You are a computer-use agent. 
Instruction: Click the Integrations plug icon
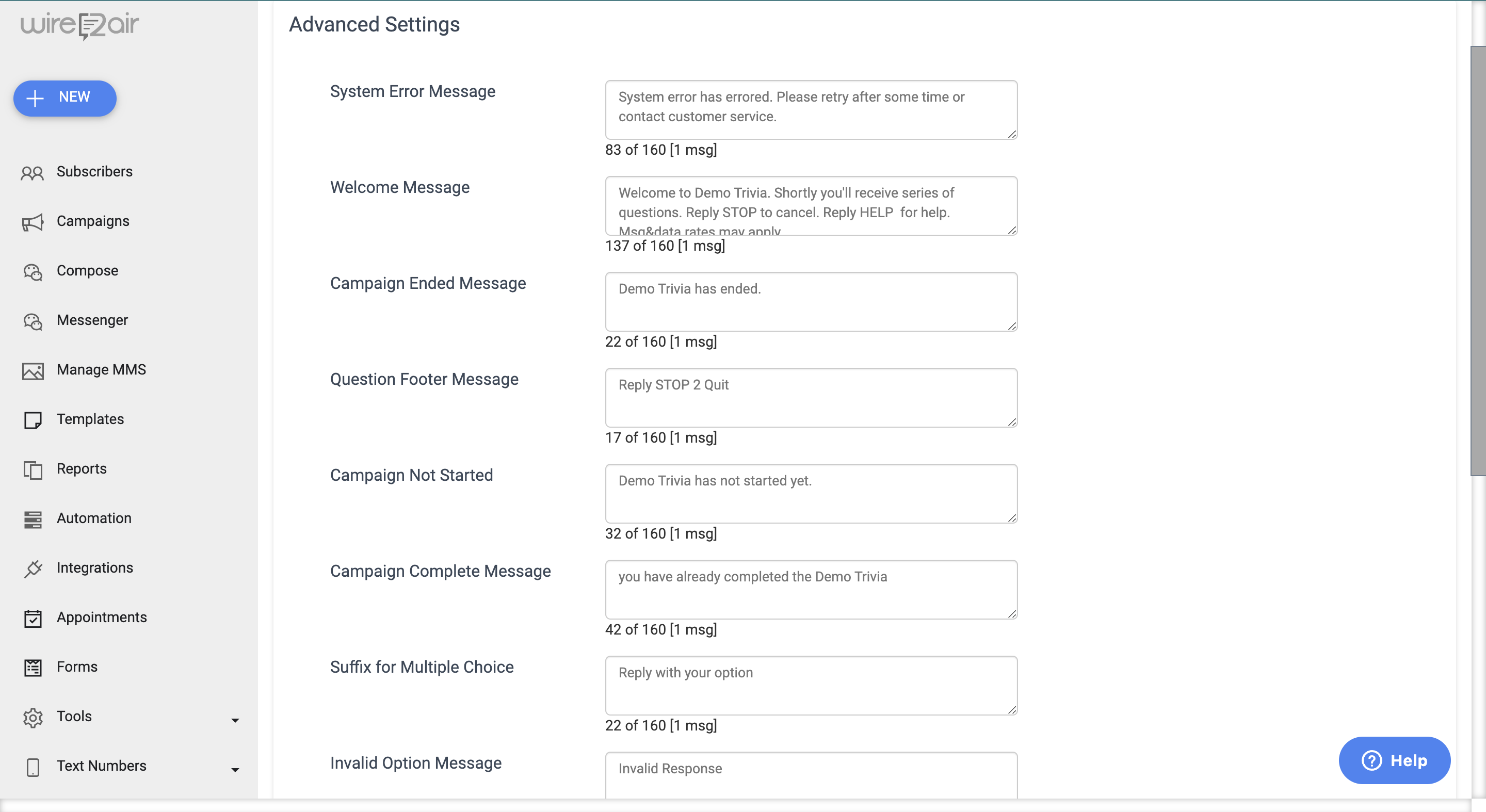click(x=33, y=569)
